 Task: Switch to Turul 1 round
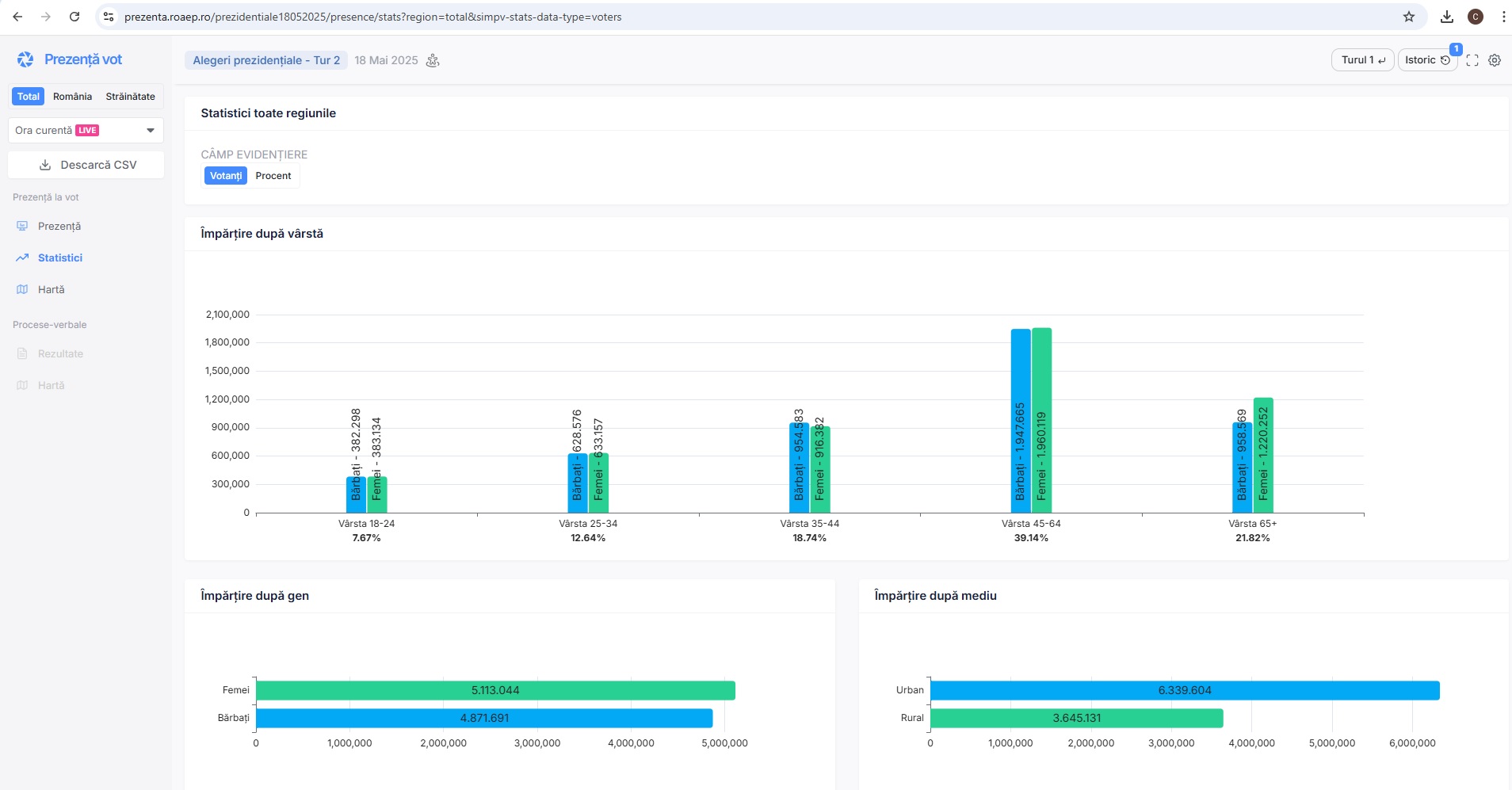coord(1362,60)
